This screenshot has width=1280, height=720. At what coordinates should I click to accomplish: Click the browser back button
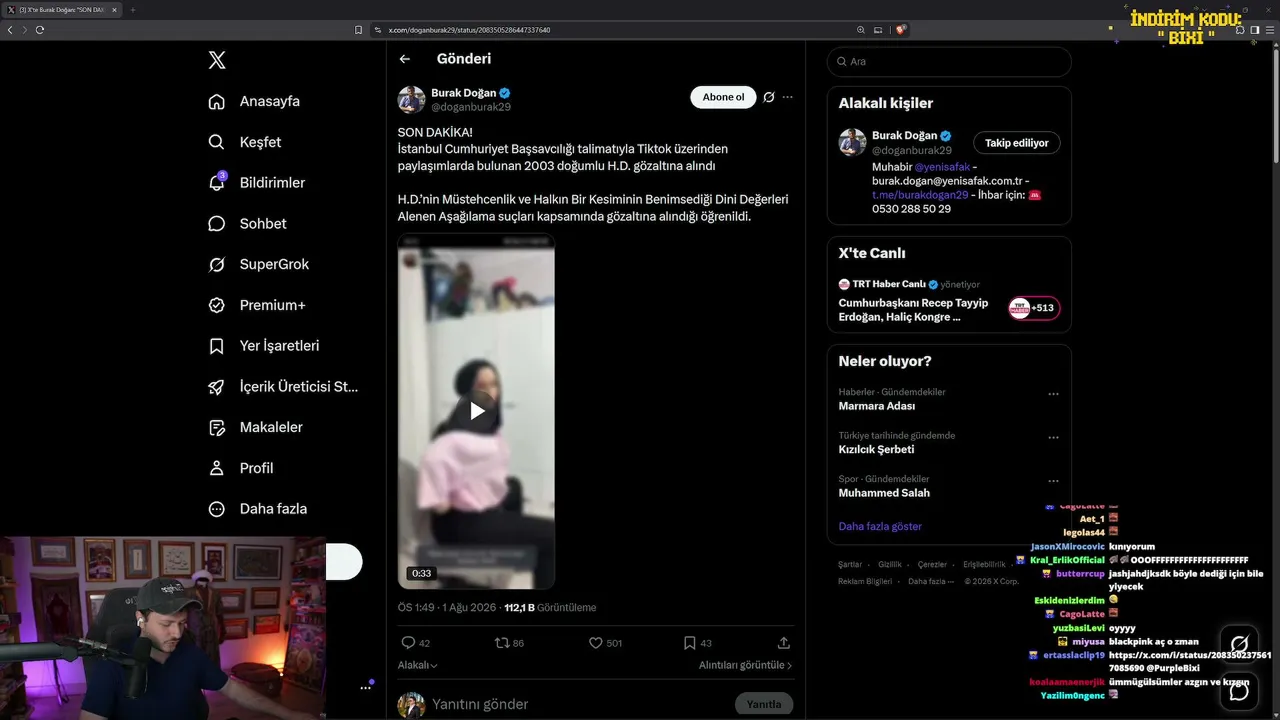(10, 30)
